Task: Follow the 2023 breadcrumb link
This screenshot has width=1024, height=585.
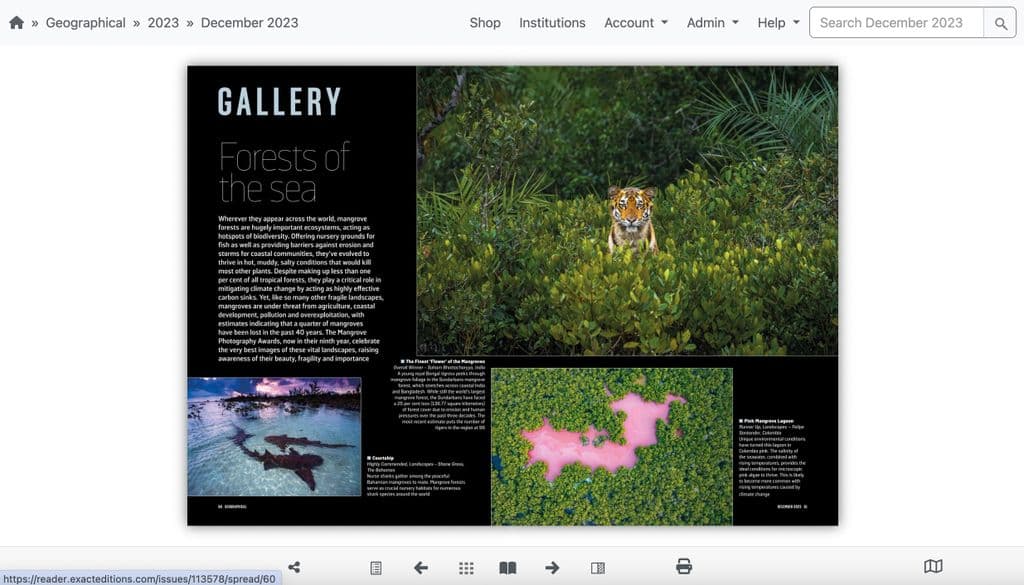Action: 163,23
